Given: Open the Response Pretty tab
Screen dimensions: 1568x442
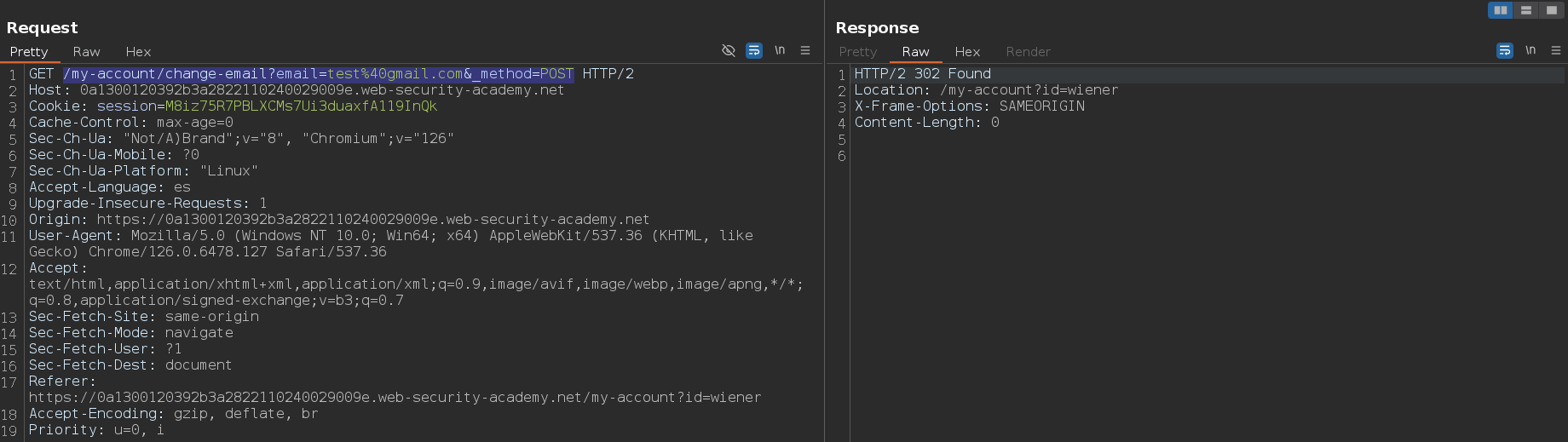Looking at the screenshot, I should (857, 52).
